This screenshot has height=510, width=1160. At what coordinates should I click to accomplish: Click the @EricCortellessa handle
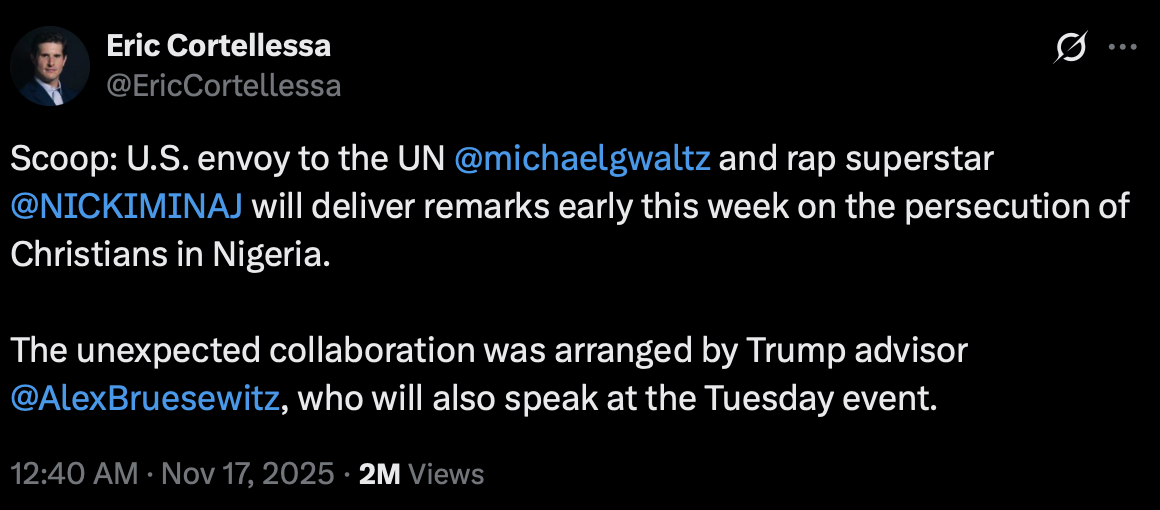coord(223,86)
